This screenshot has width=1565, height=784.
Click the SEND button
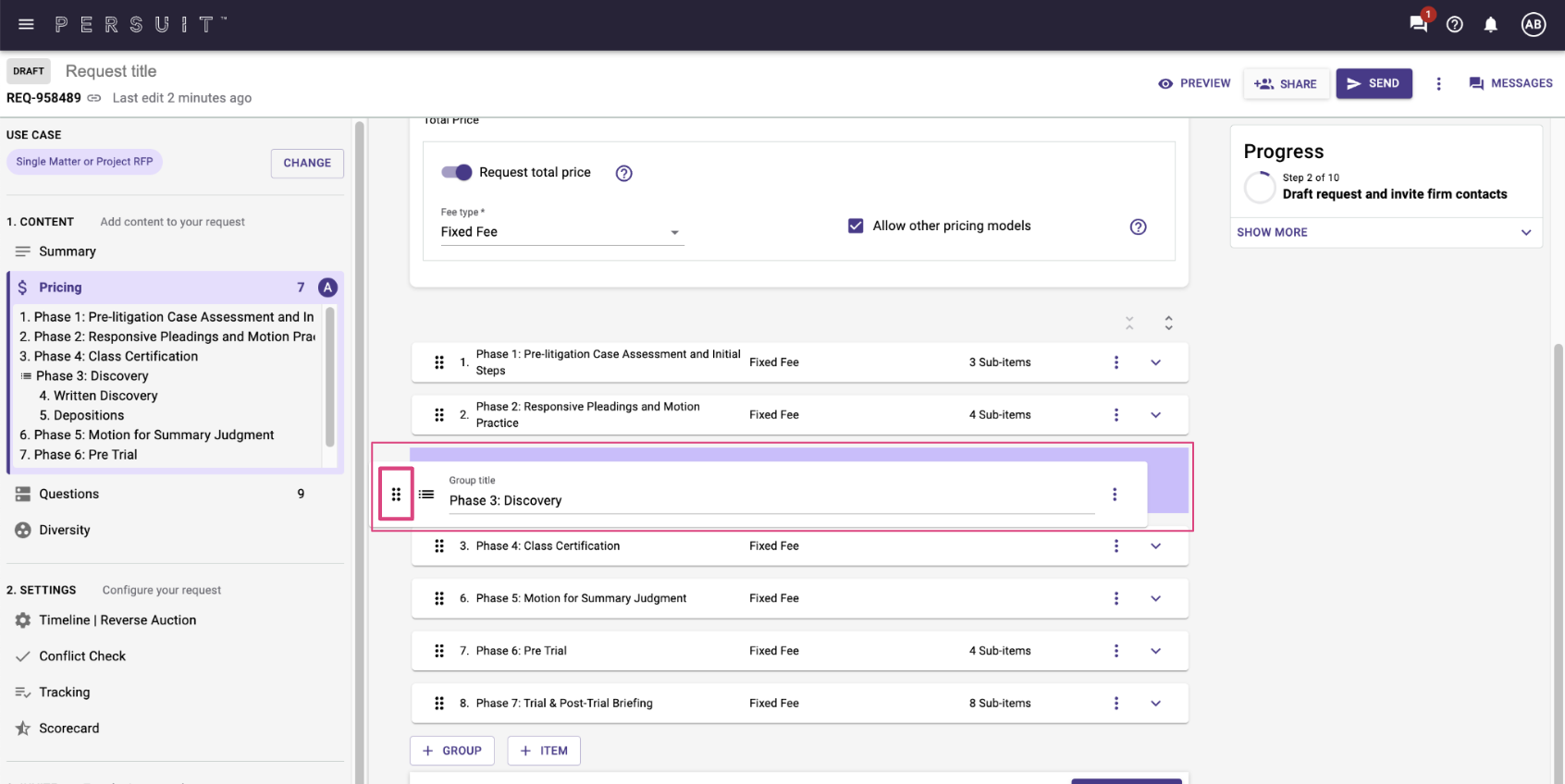click(x=1374, y=83)
